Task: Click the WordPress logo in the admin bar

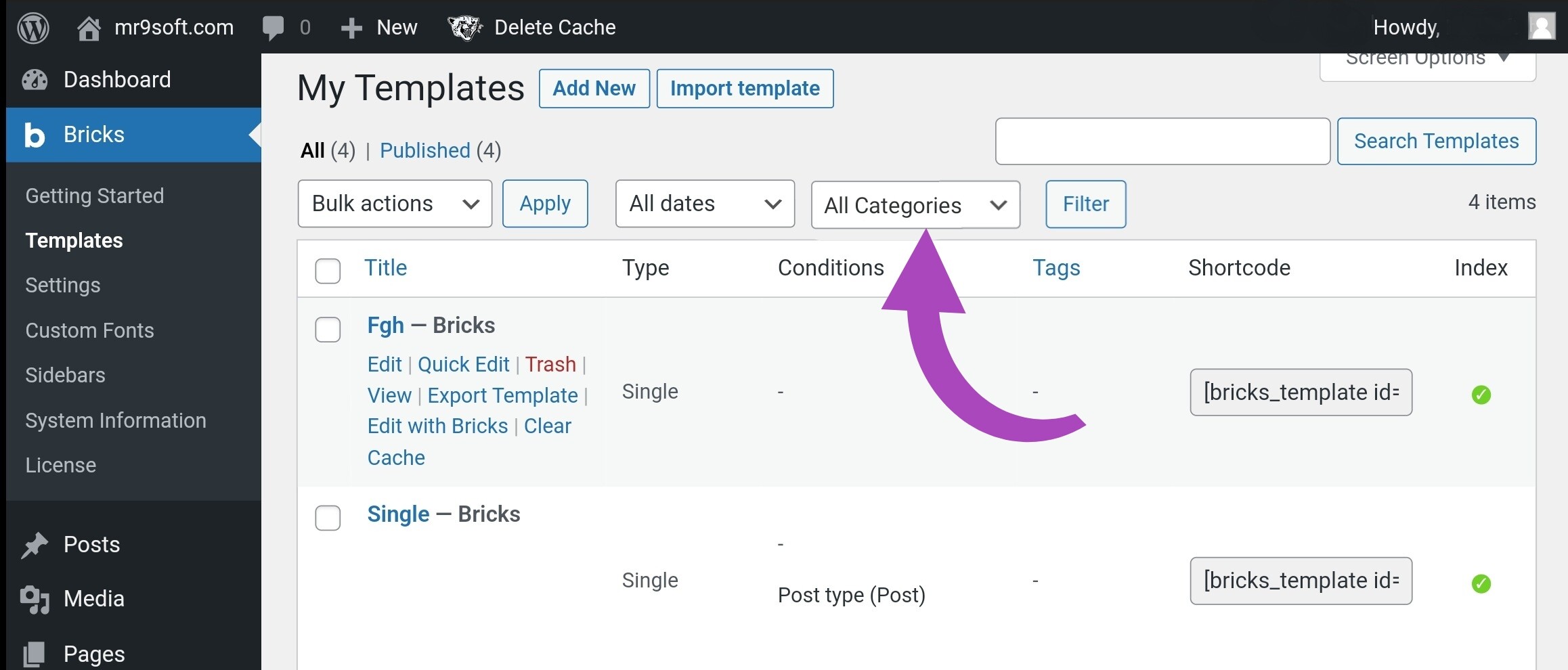Action: point(32,27)
